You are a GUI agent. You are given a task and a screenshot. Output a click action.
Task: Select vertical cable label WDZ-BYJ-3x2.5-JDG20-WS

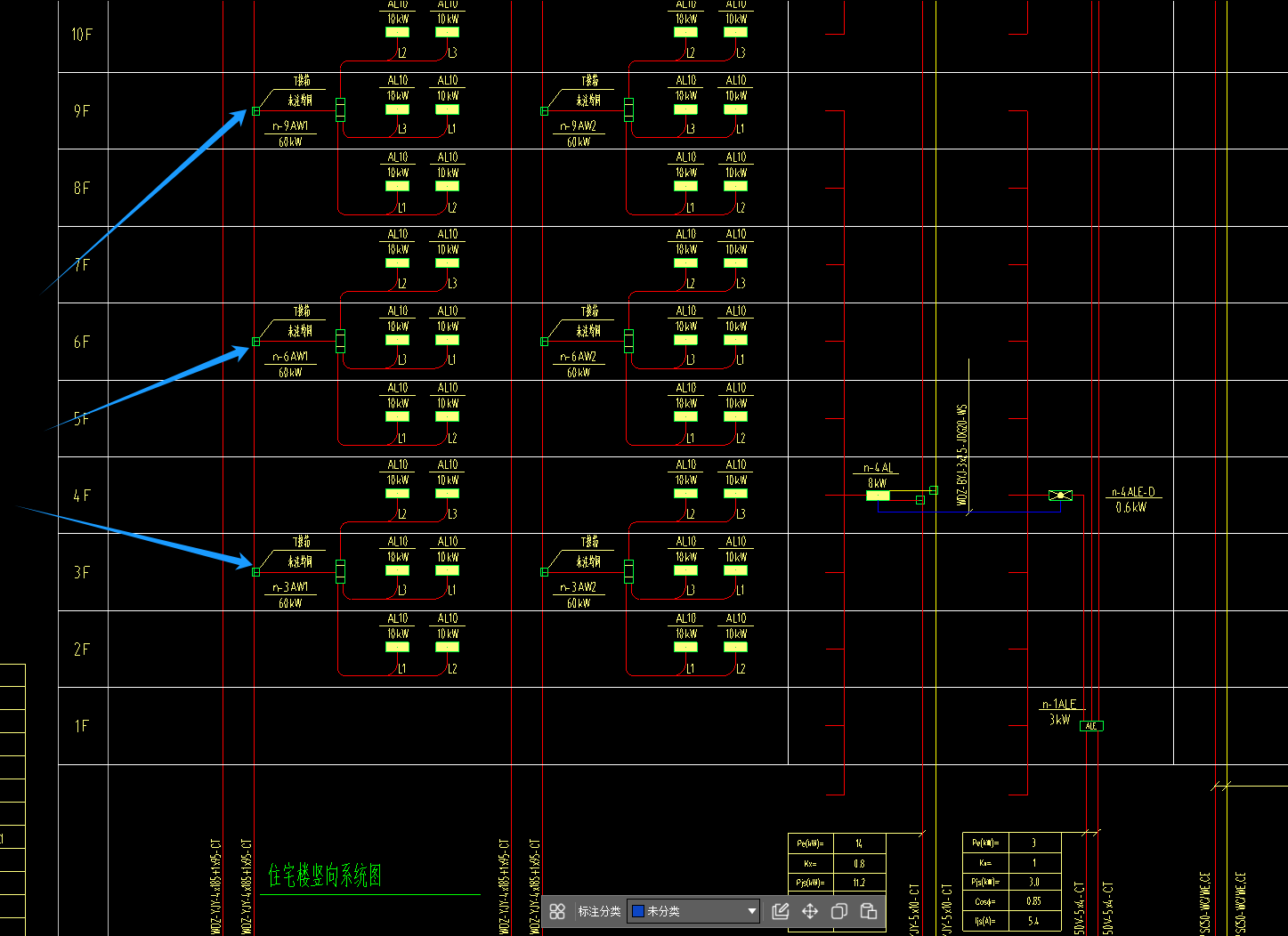click(961, 456)
